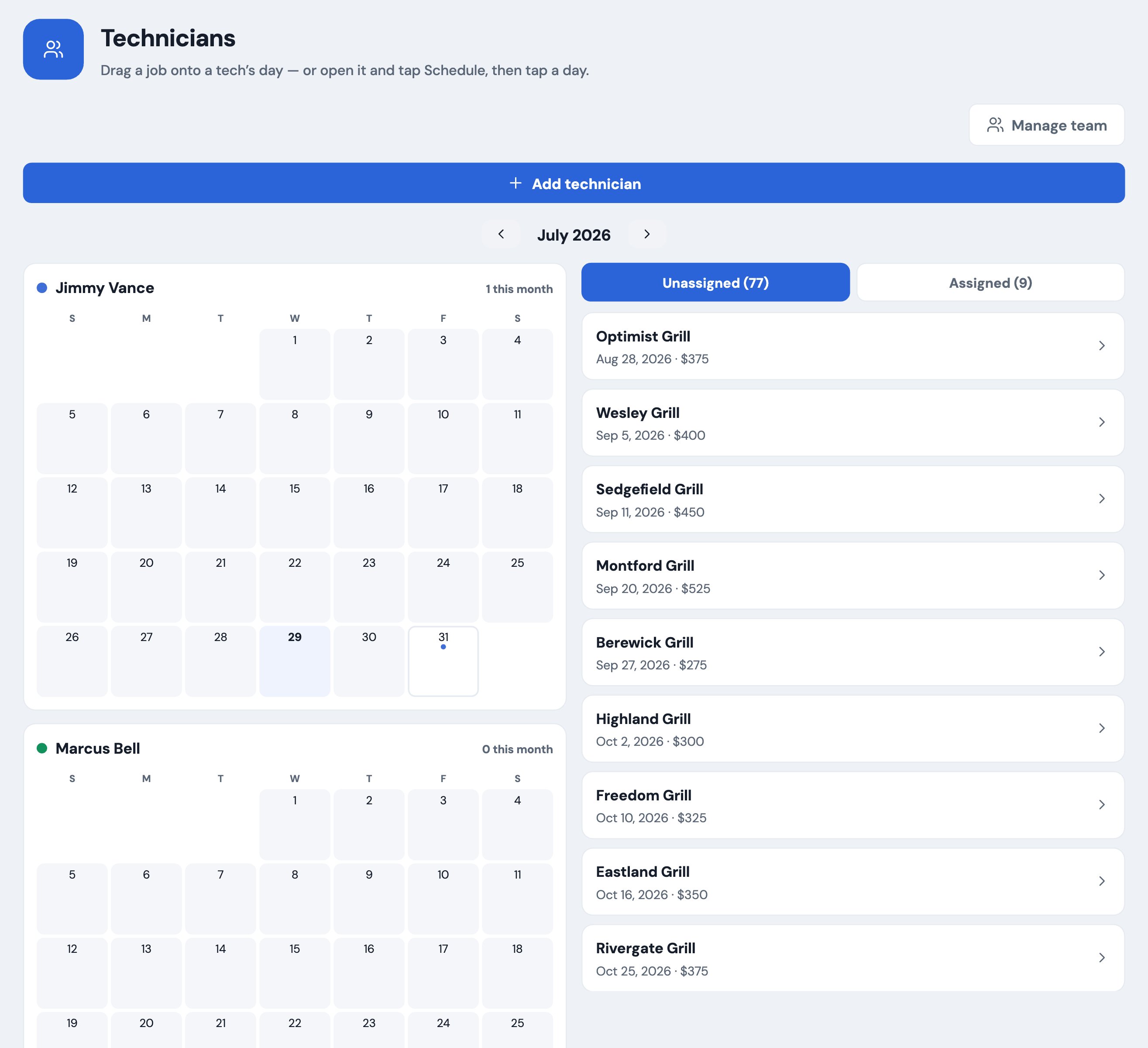Image resolution: width=1148 pixels, height=1048 pixels.
Task: Expand the Rivergate Grill job chevron
Action: pyautogui.click(x=1102, y=958)
